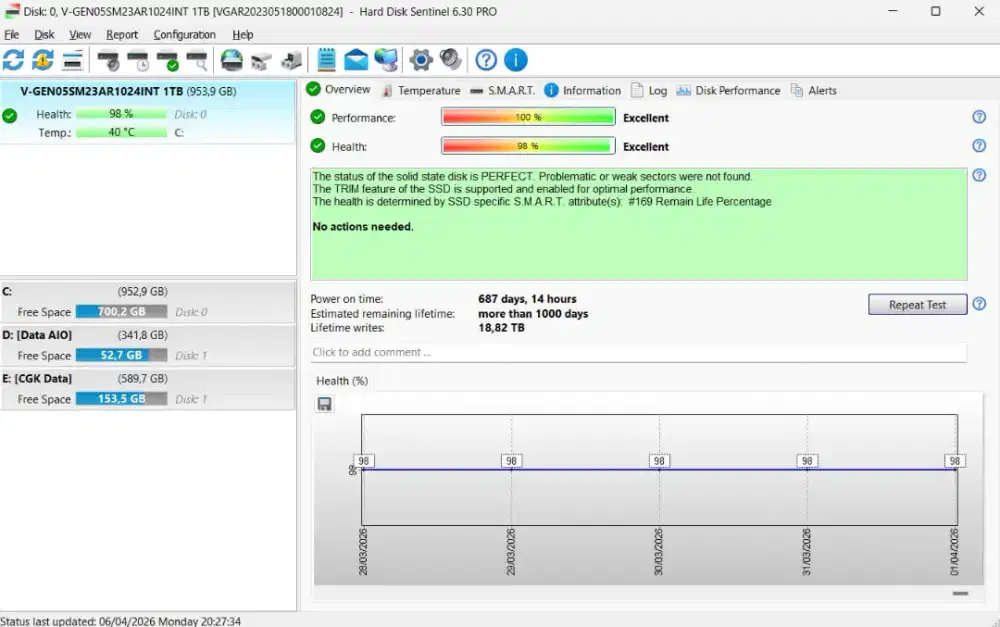Click the text description help circle
The image size is (1000, 627).
978,175
